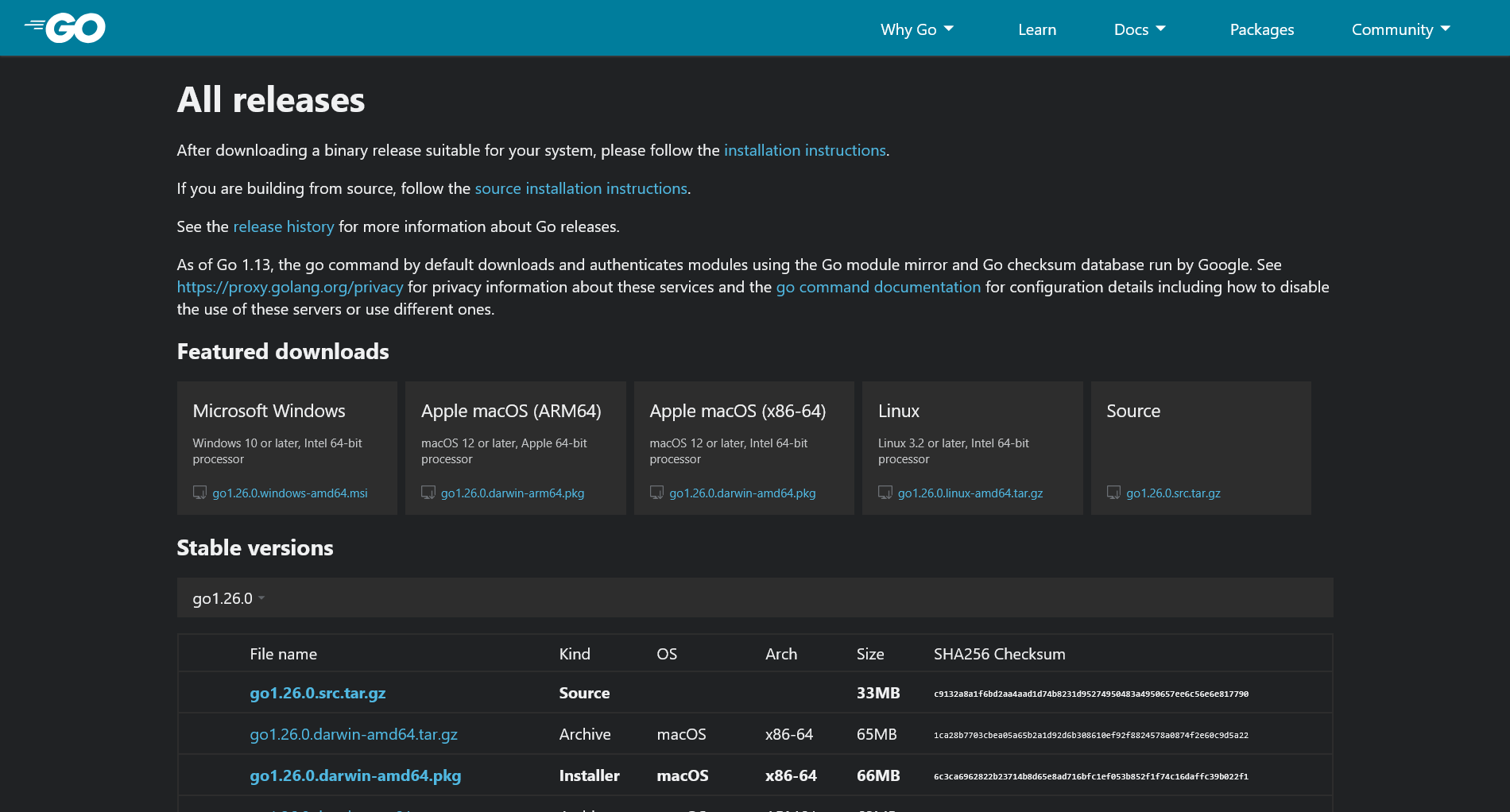Expand the Docs menu in navigation
The width and height of the screenshot is (1510, 812).
(x=1139, y=29)
